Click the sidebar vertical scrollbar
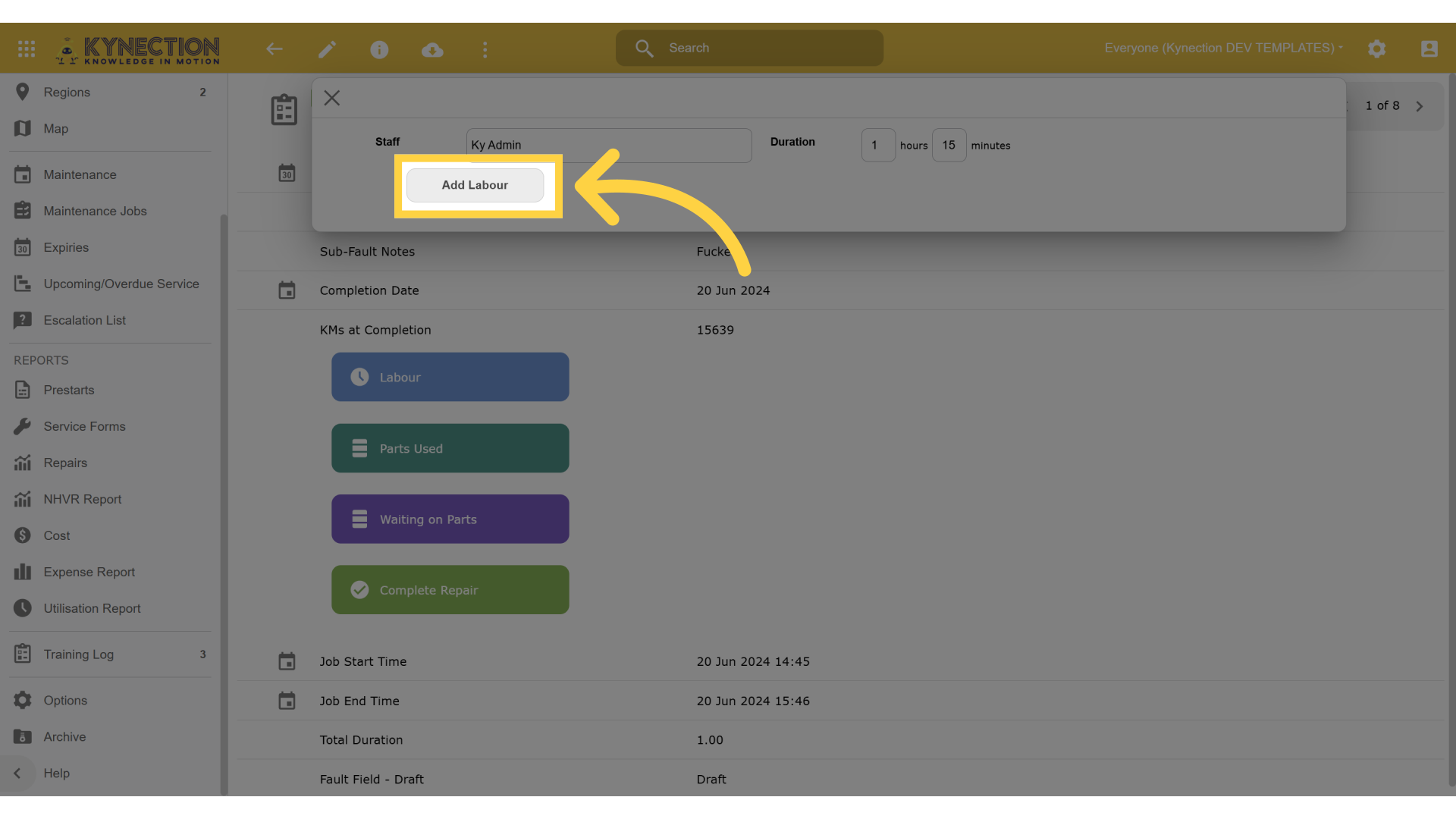This screenshot has height=819, width=1456. 224,504
